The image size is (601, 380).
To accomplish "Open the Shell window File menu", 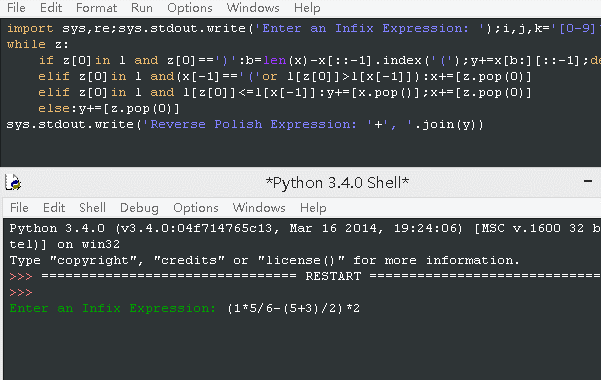I will click(19, 207).
